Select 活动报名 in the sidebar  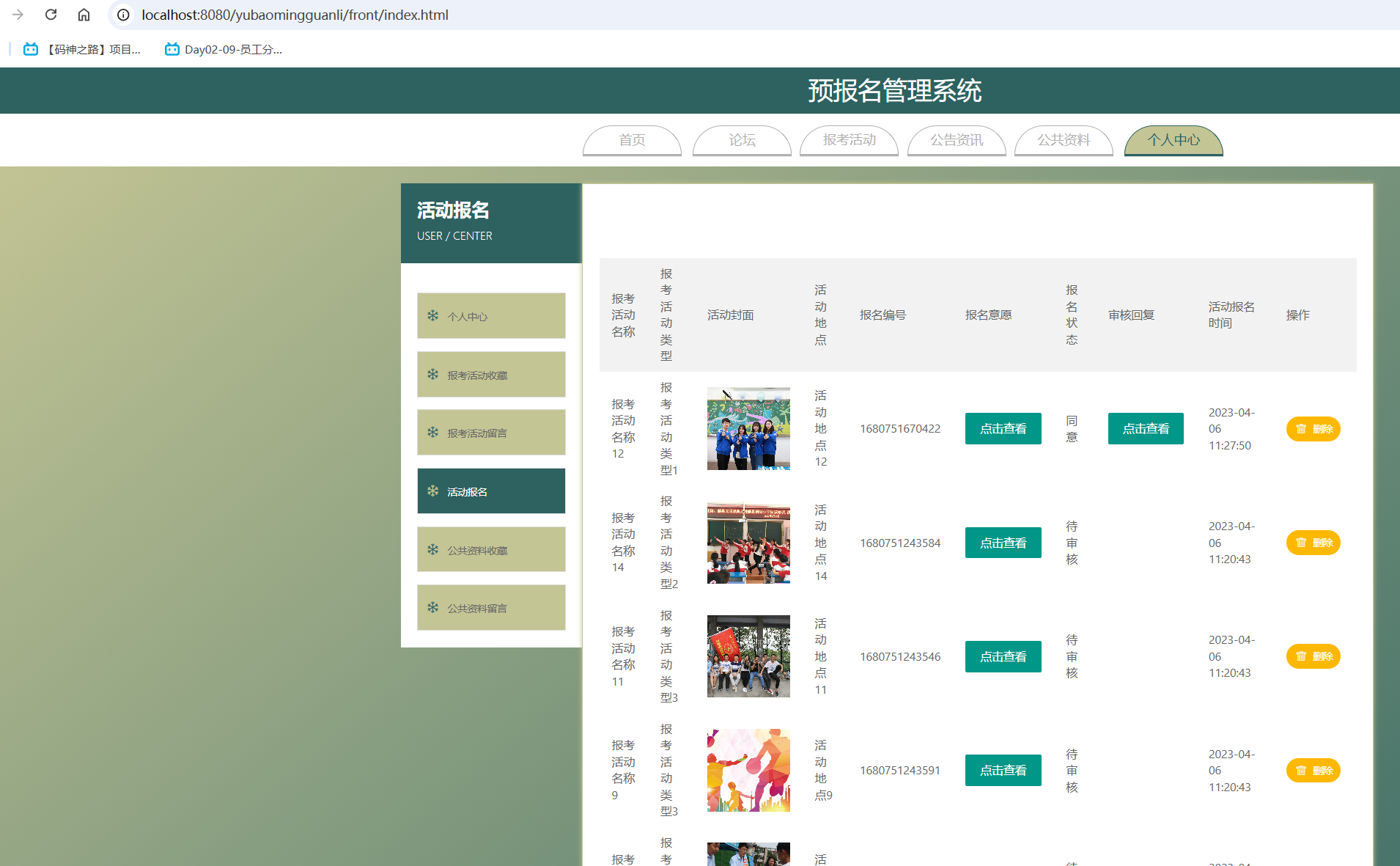pyautogui.click(x=491, y=491)
